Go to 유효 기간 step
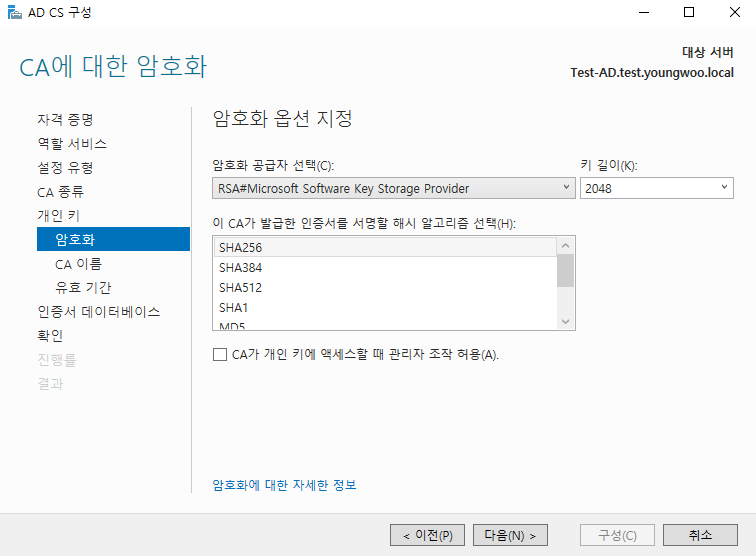Viewport: 756px width, 556px height. pos(83,287)
